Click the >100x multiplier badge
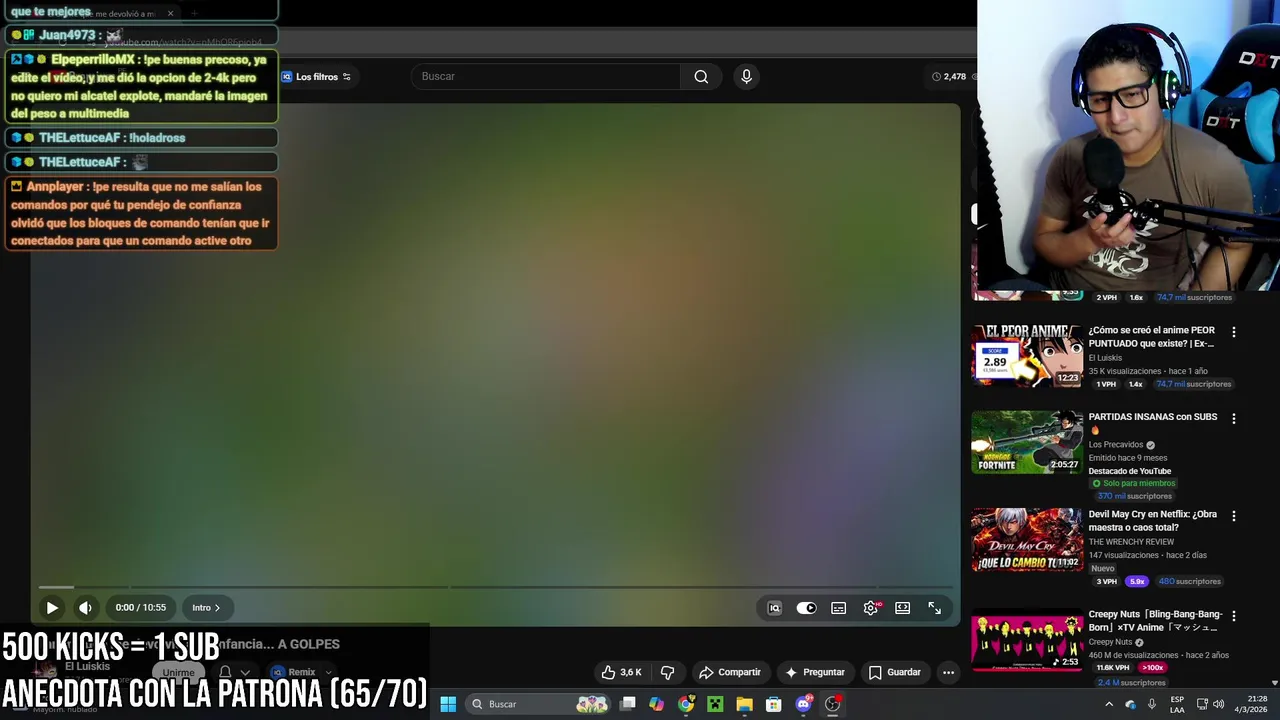 [x=1153, y=668]
